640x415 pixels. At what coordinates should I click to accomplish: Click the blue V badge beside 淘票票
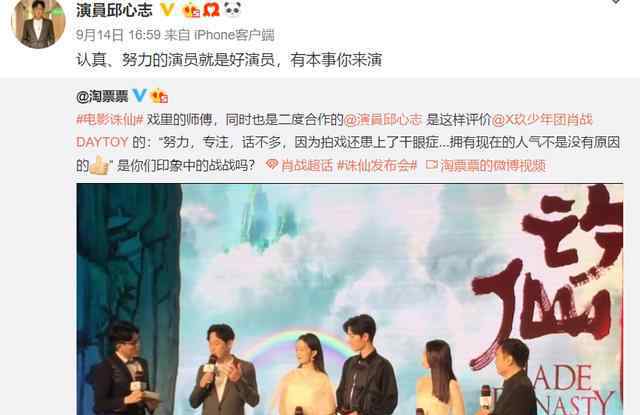tap(140, 95)
